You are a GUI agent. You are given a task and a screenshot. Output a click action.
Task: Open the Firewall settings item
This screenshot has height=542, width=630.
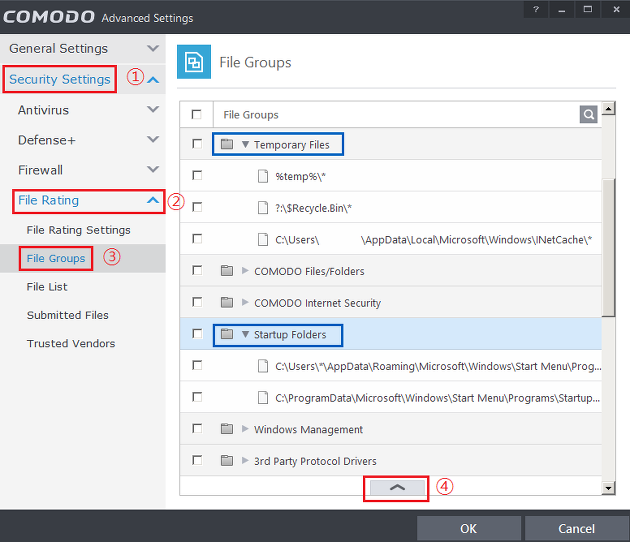[40, 170]
